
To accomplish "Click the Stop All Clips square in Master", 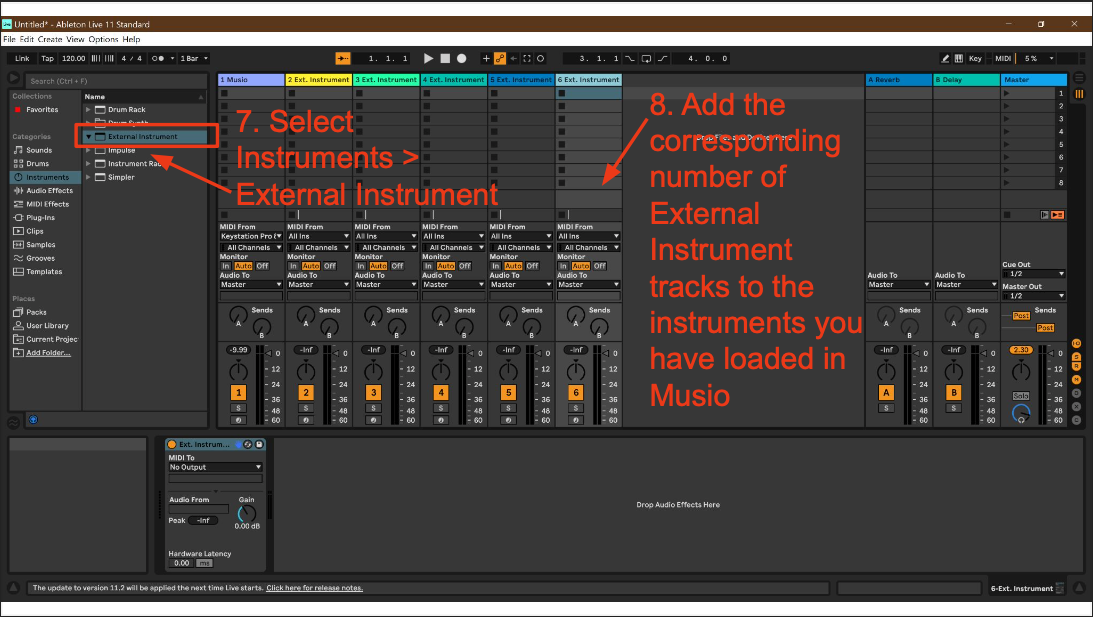I will click(1007, 215).
